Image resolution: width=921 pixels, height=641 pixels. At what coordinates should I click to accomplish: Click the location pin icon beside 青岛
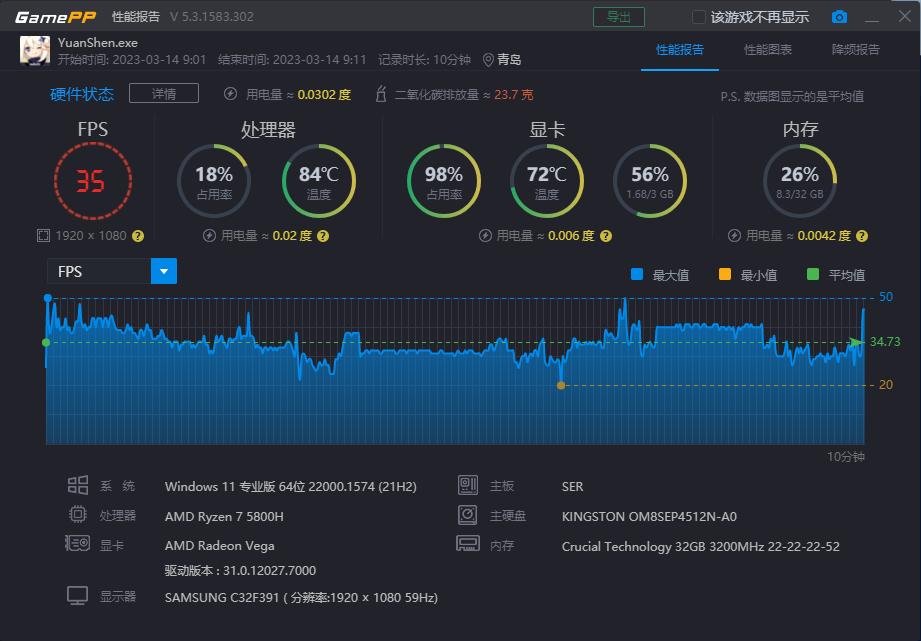489,58
